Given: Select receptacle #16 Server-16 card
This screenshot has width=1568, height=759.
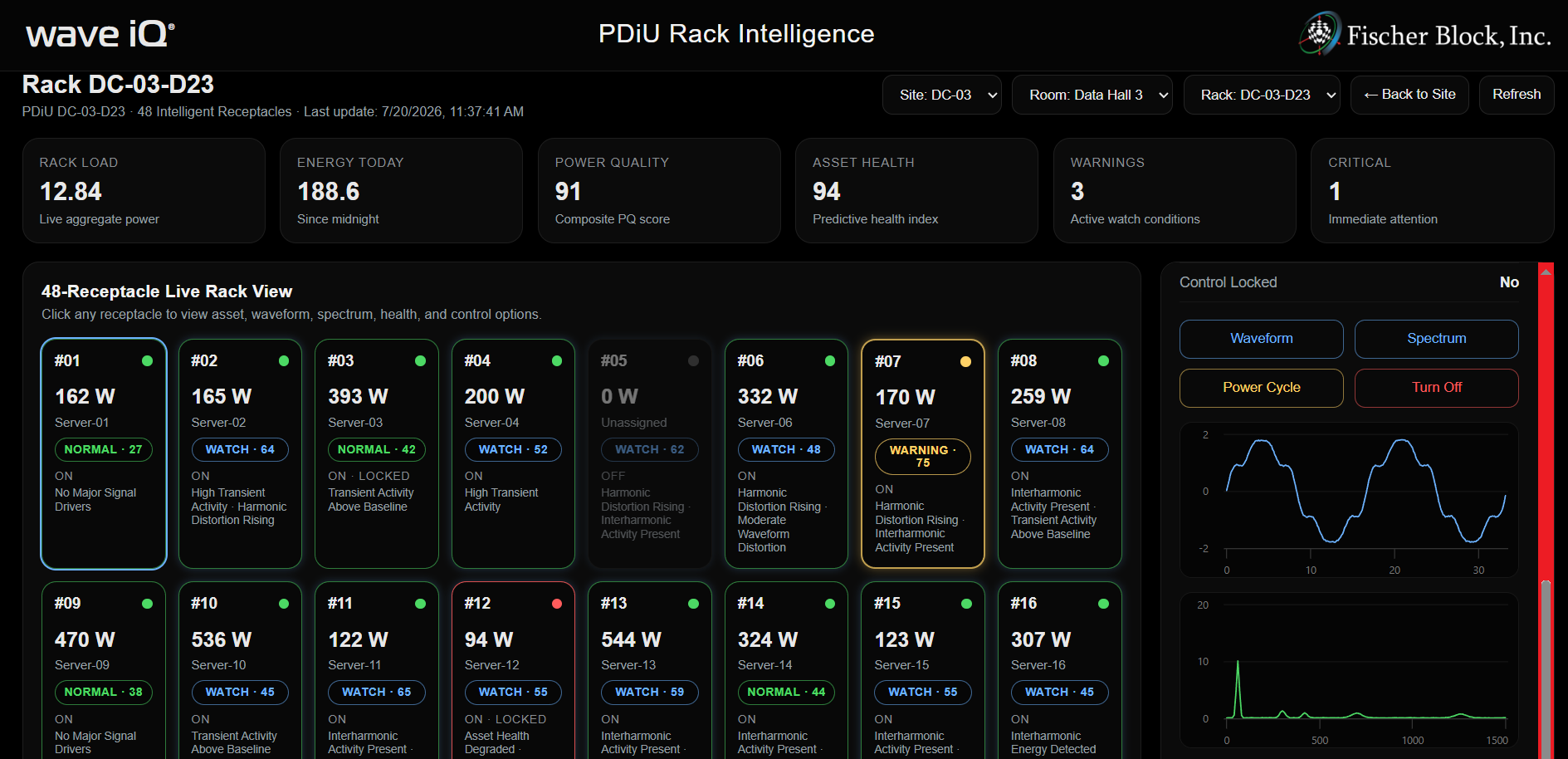Looking at the screenshot, I should pyautogui.click(x=1059, y=670).
